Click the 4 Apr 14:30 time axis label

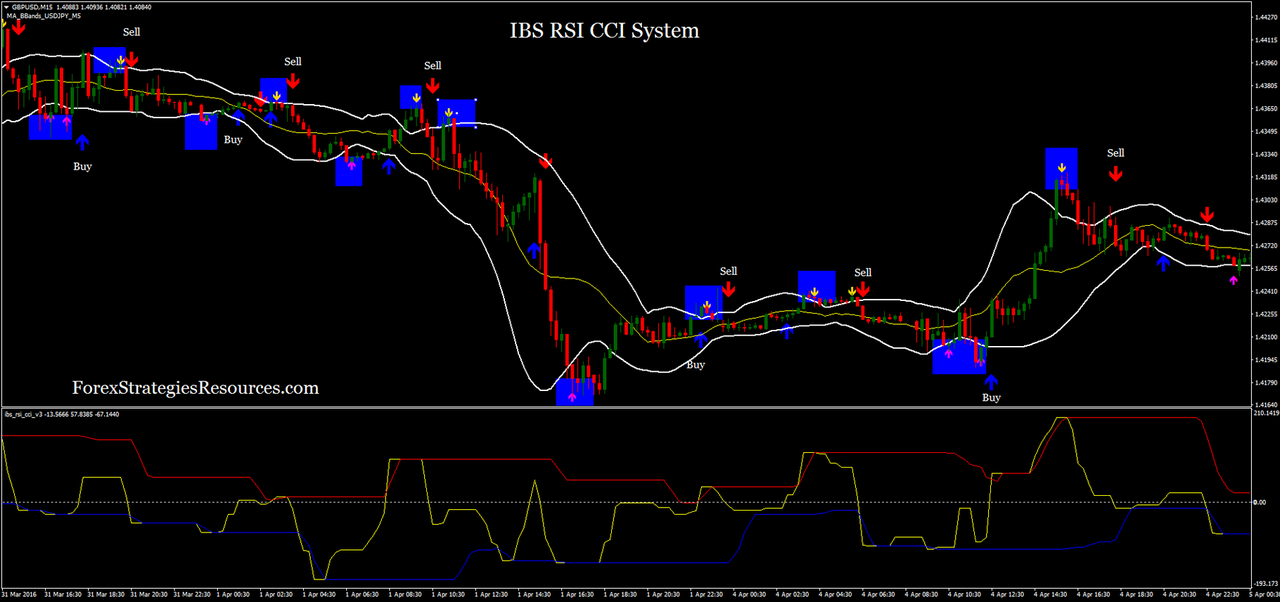point(1052,594)
